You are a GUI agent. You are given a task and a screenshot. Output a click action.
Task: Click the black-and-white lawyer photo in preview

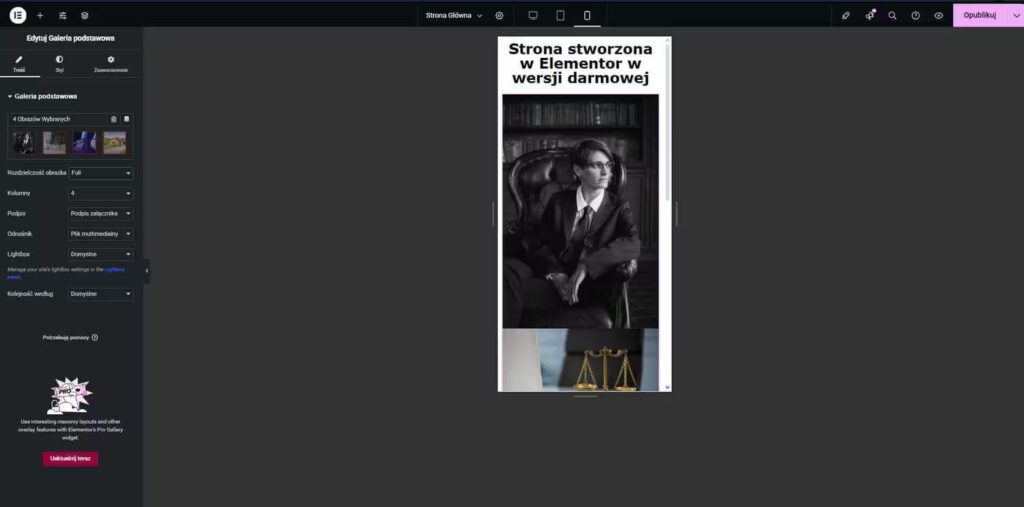[581, 211]
